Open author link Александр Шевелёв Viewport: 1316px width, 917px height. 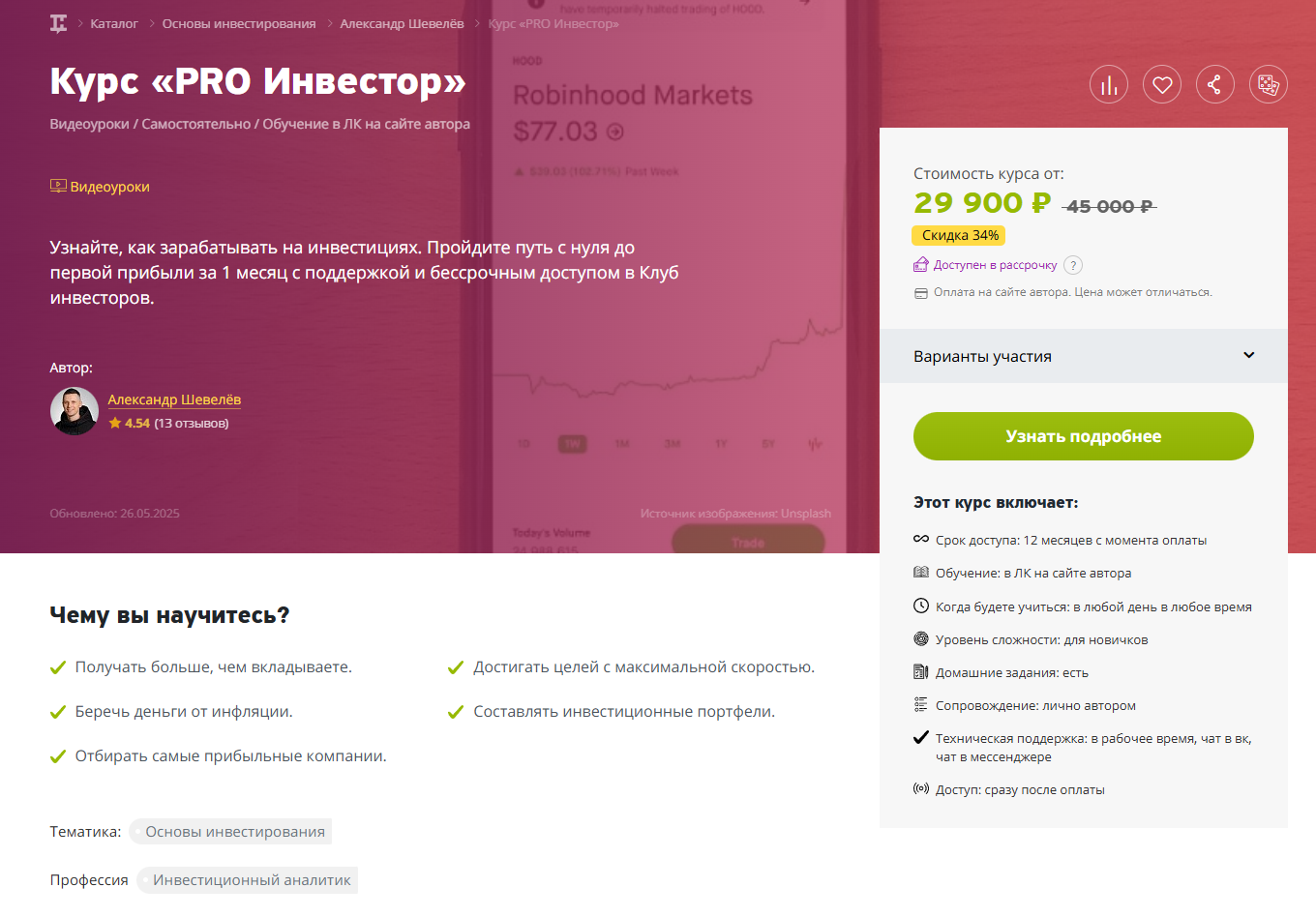pyautogui.click(x=174, y=399)
